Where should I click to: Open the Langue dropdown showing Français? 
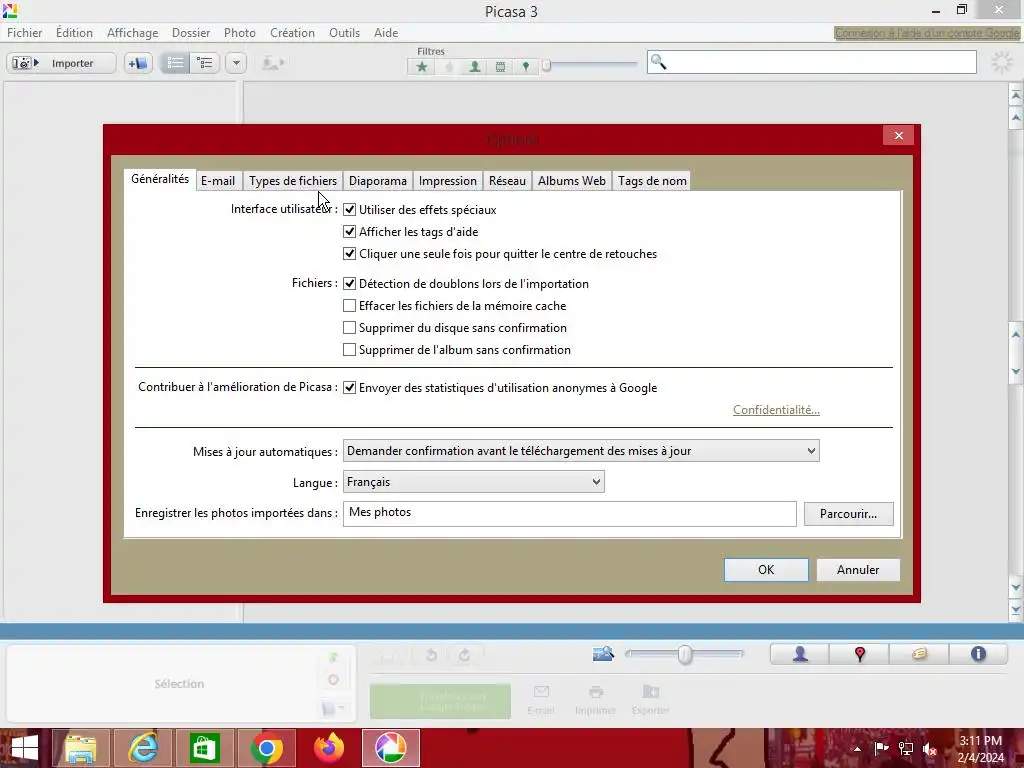tap(473, 482)
